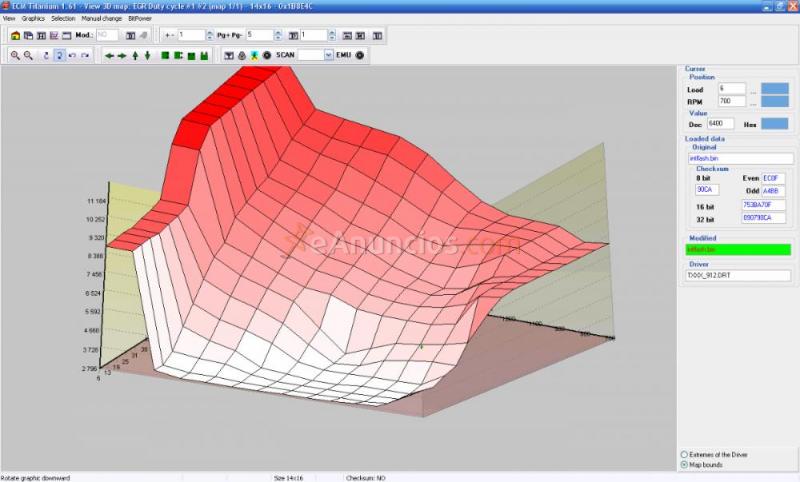Click the zoom out magnifier icon
The height and width of the screenshot is (482, 800).
point(28,55)
